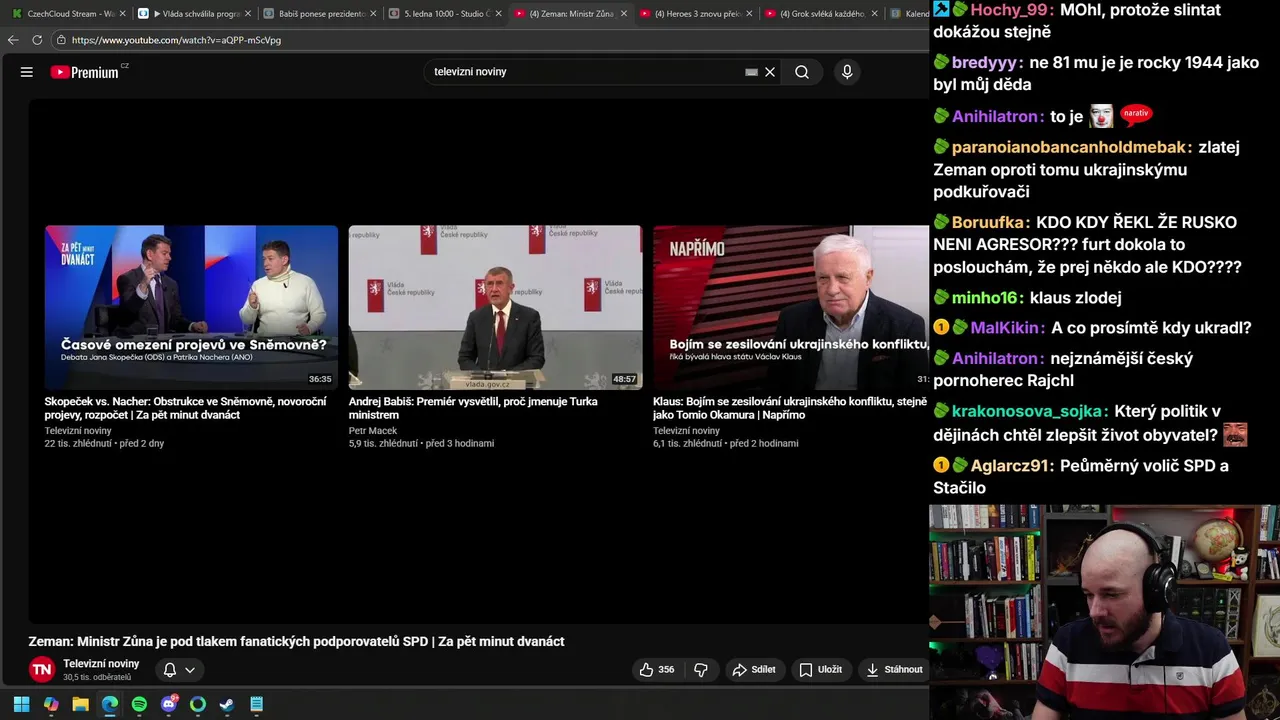Go back with browser back arrow
Viewport: 1280px width, 720px height.
(x=13, y=40)
